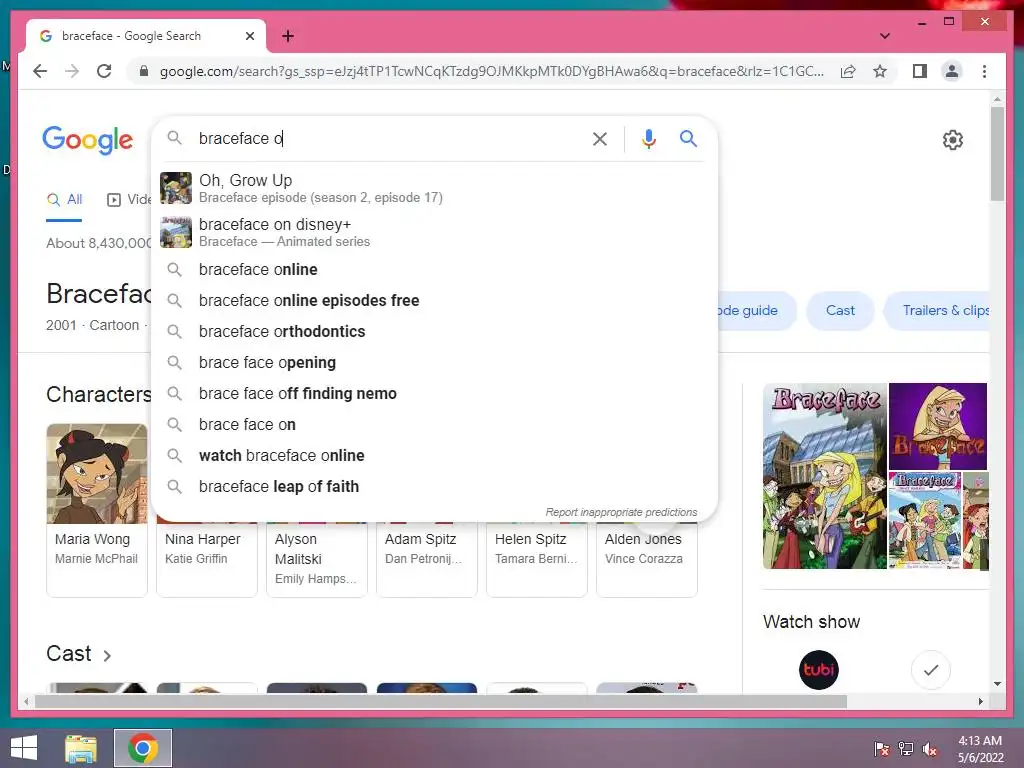Viewport: 1024px width, 768px height.
Task: Click the Chrome back arrow
Action: (x=40, y=71)
